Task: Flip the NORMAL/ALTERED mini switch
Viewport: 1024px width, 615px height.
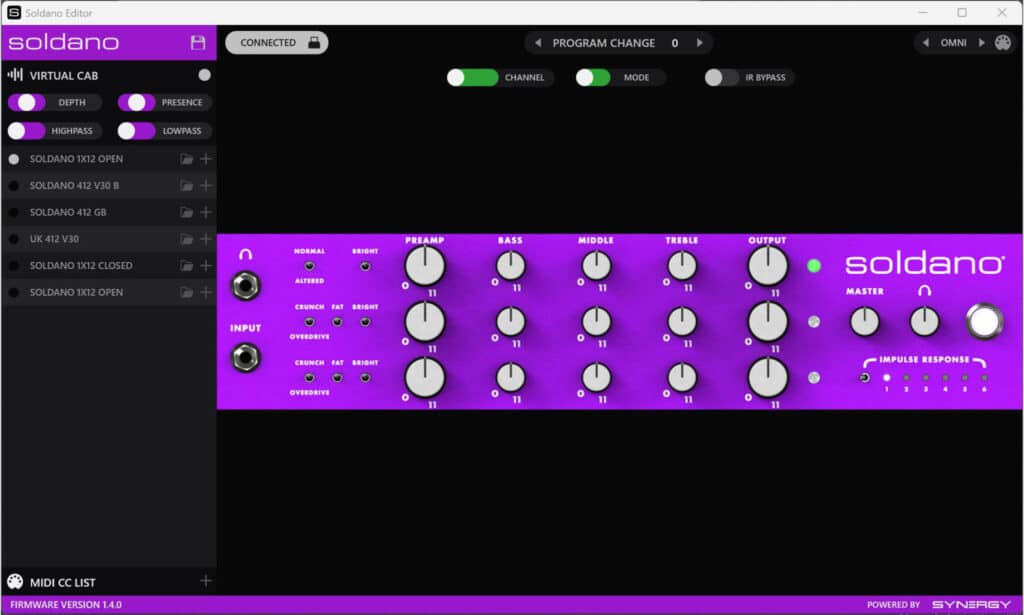Action: coord(310,266)
